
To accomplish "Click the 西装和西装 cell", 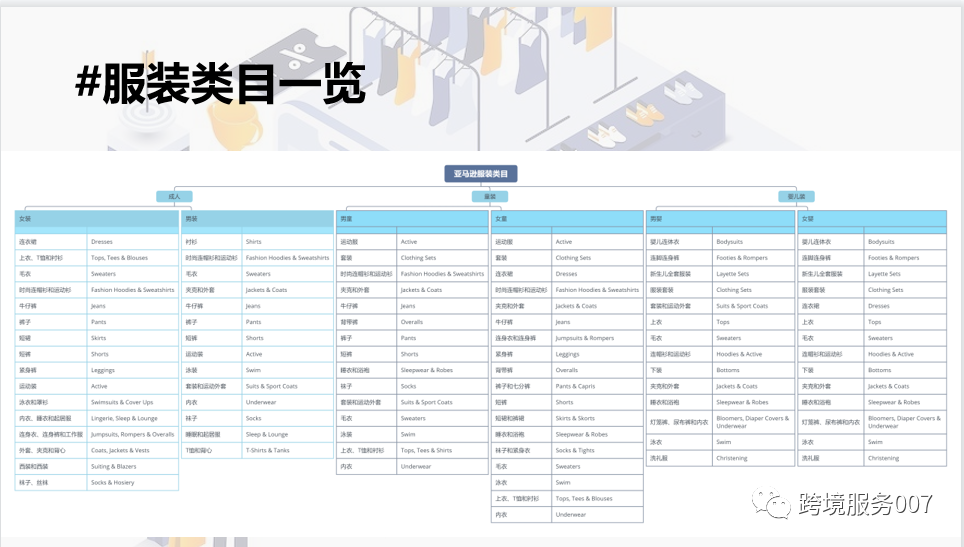I will click(50, 466).
